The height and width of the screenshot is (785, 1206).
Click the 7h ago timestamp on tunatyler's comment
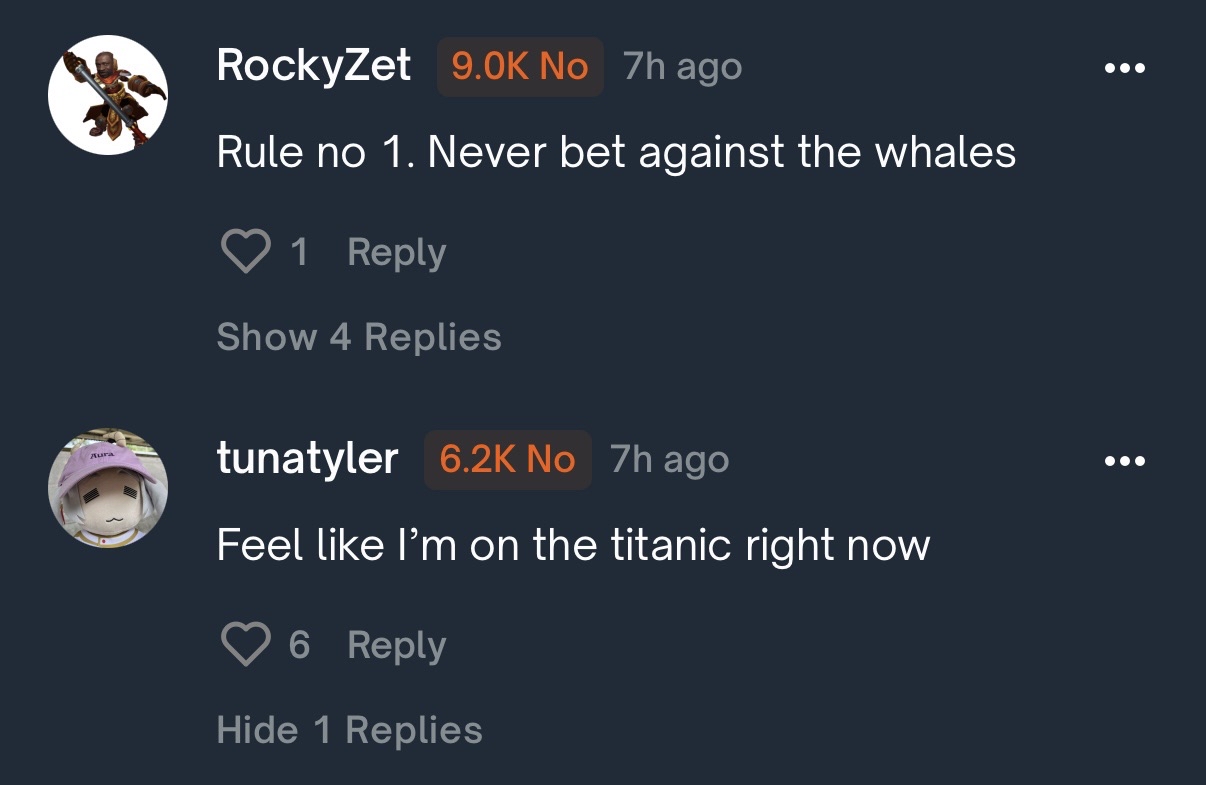(x=670, y=461)
